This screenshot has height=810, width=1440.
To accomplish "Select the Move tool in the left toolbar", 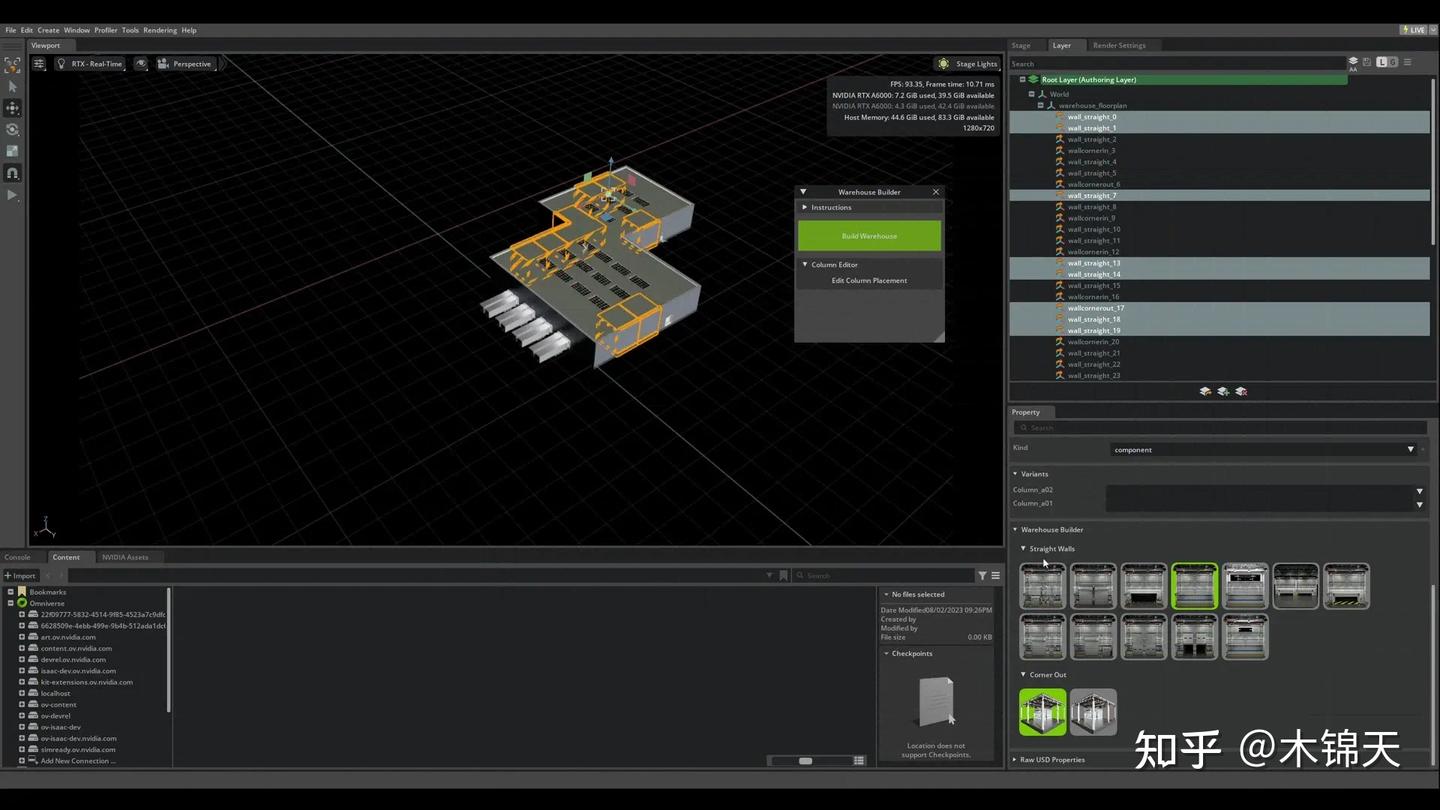I will tap(13, 108).
